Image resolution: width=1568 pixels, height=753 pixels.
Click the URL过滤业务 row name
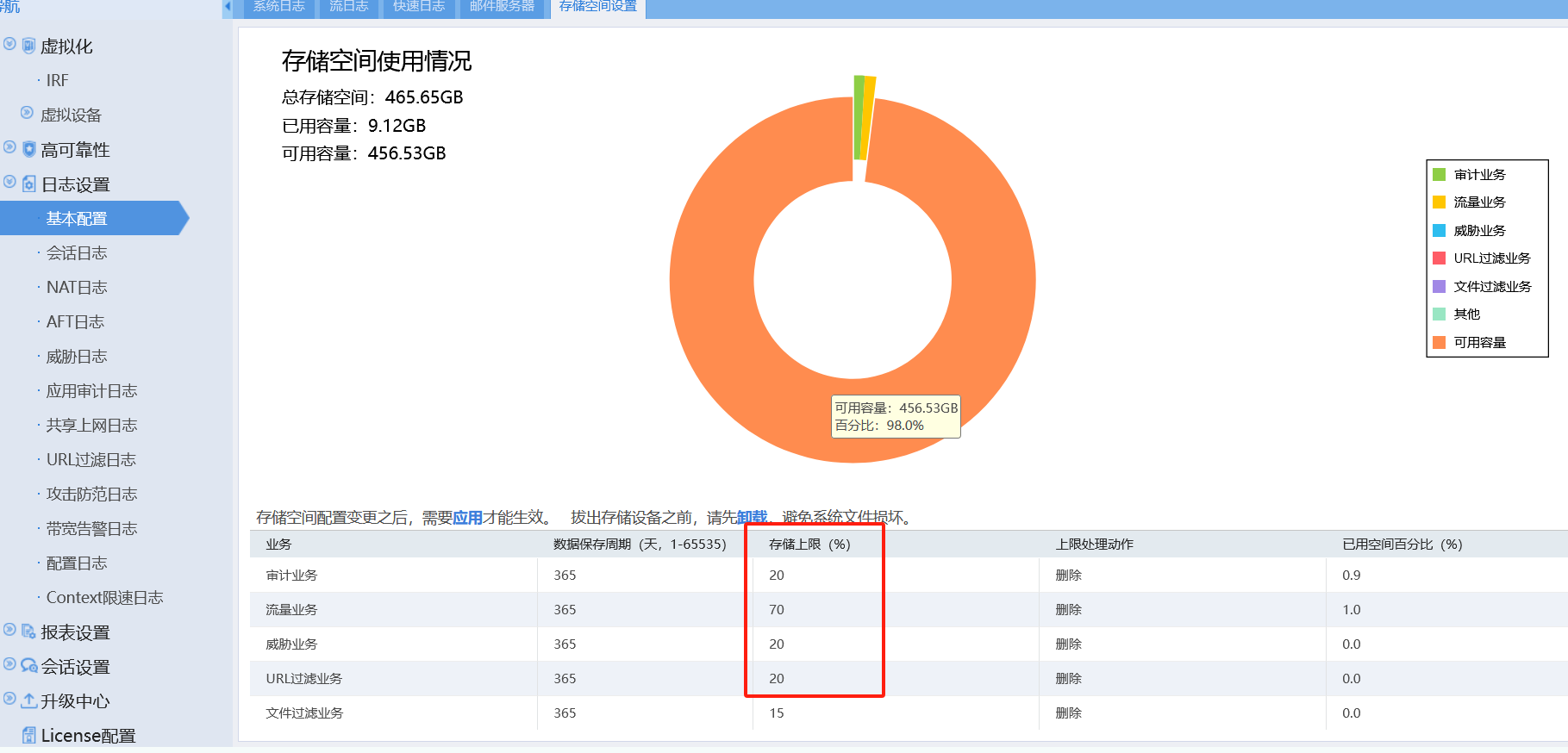tap(303, 678)
